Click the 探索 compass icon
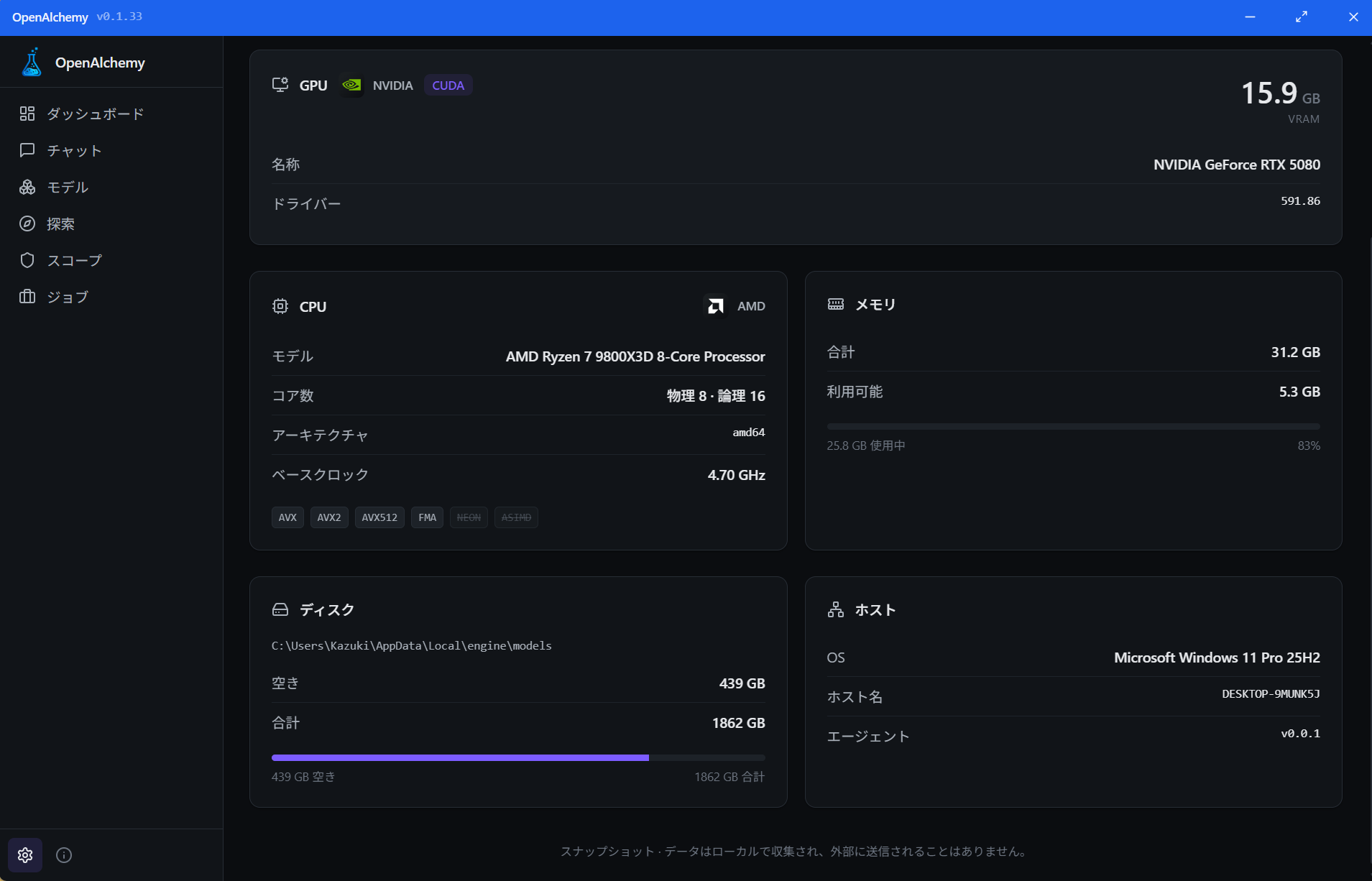Screen dimensions: 1372x881 tap(27, 223)
